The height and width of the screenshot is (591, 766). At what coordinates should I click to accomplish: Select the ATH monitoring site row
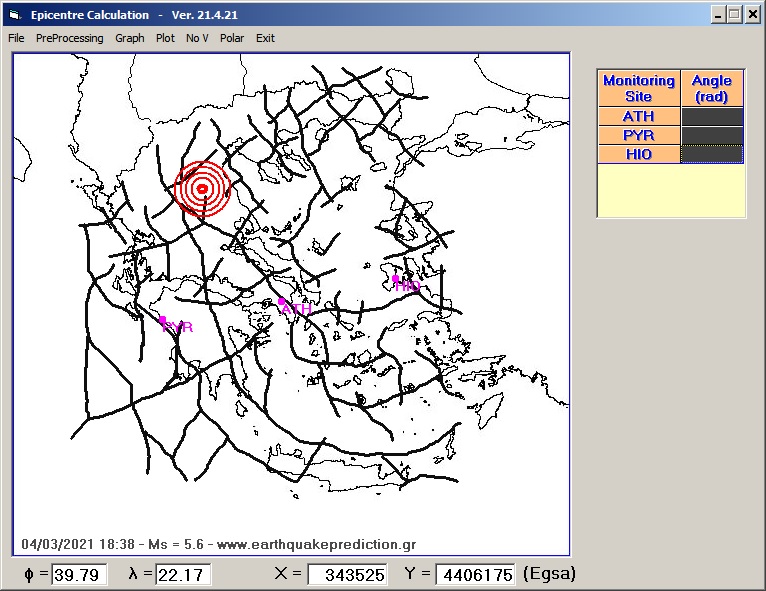(x=638, y=117)
